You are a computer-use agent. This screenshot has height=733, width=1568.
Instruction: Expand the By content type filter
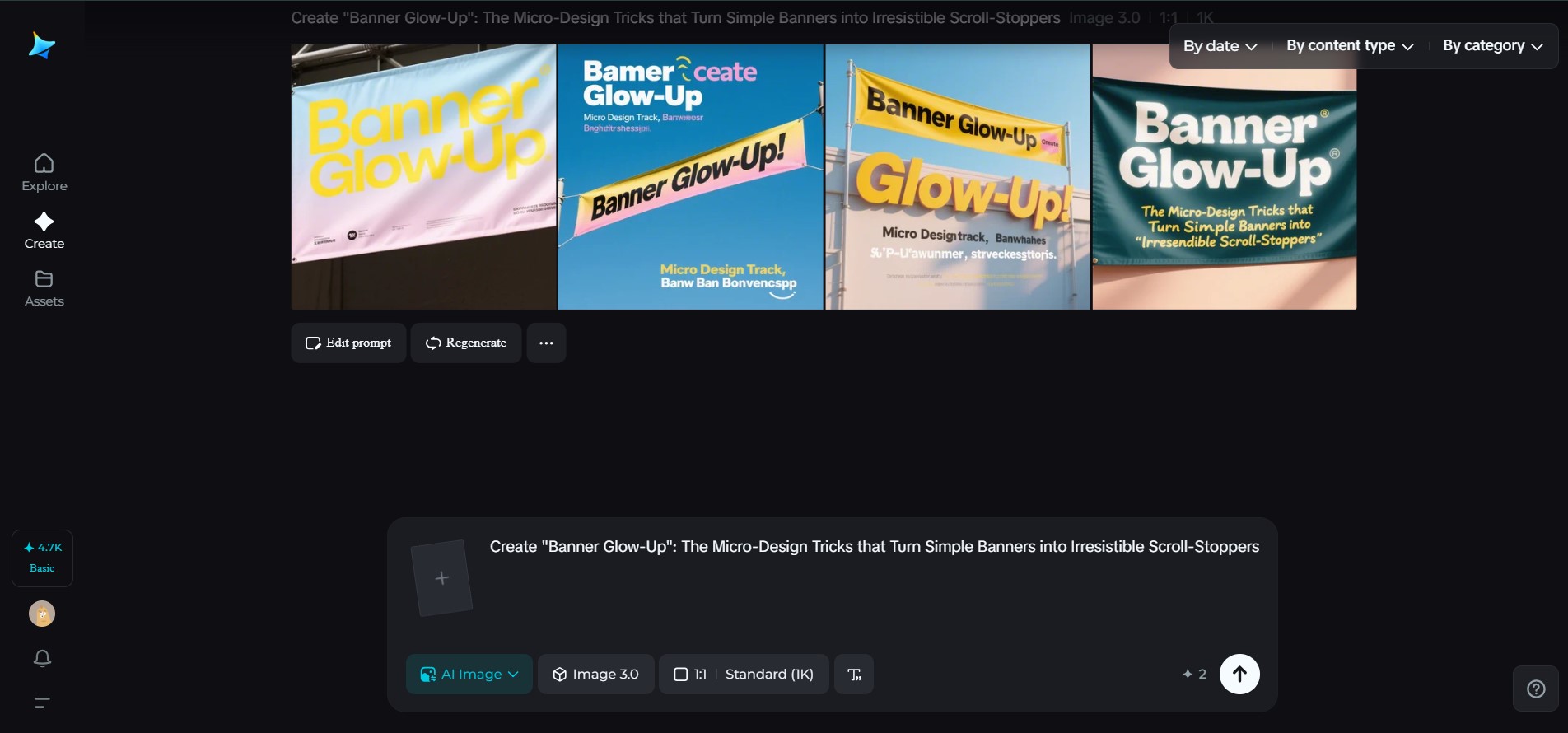coord(1350,46)
